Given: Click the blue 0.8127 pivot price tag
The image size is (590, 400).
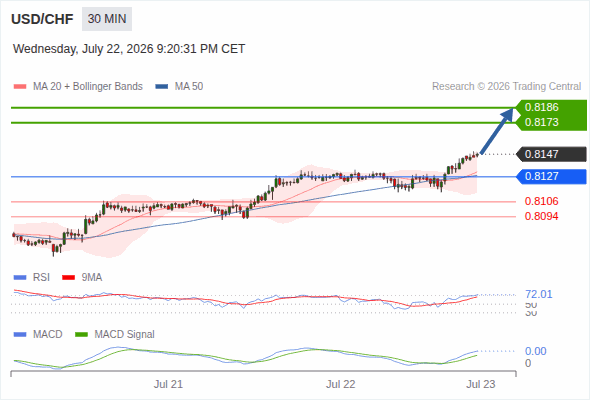Looking at the screenshot, I should [x=552, y=176].
